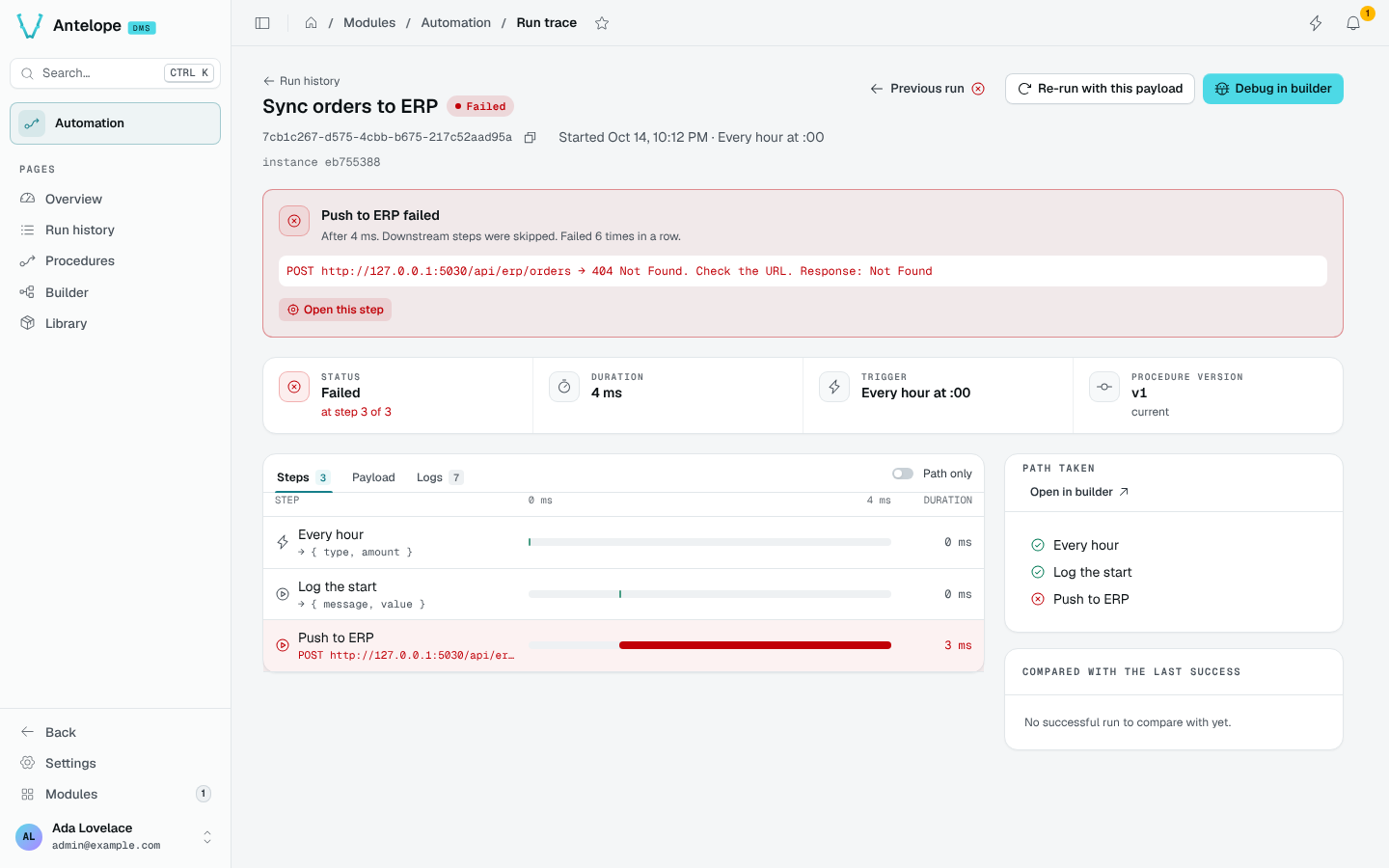Switch to the Steps tab

303,477
